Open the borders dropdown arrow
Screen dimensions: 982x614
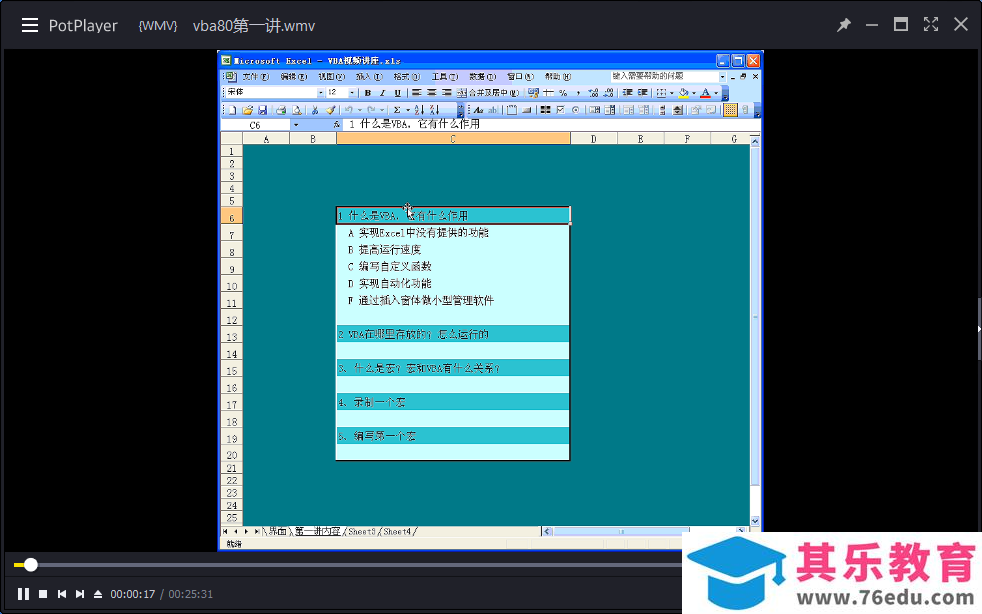tap(671, 93)
